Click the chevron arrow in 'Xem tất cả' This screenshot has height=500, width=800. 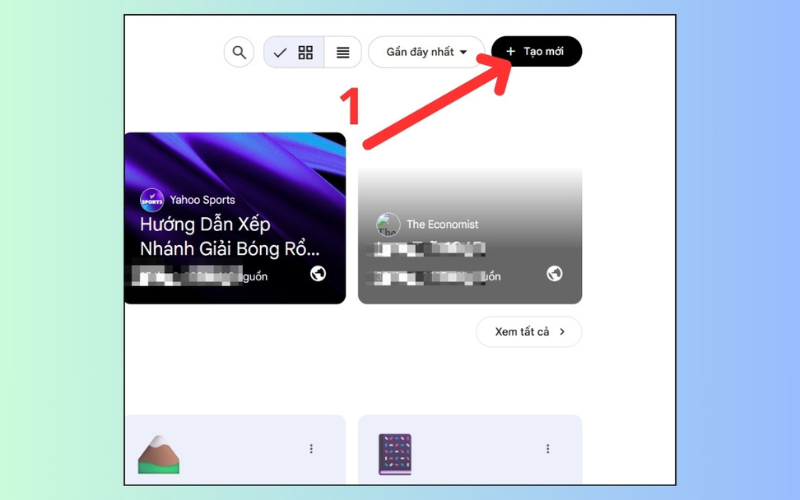562,332
